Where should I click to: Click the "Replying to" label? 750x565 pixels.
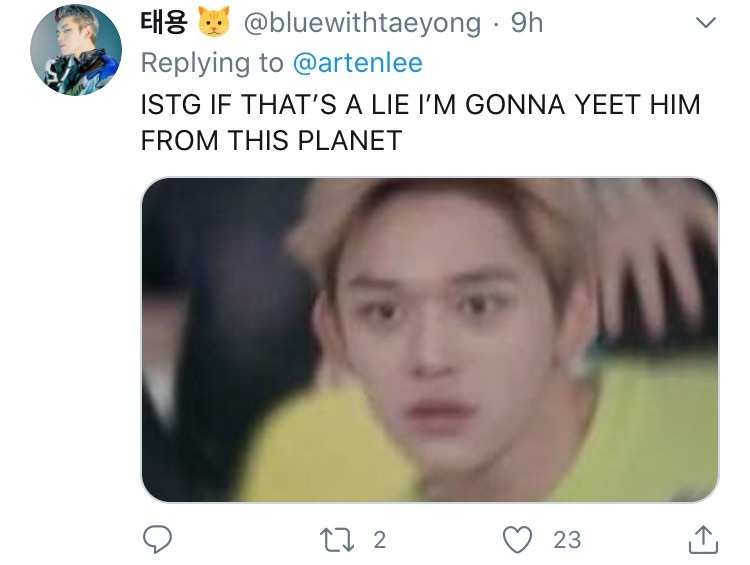(212, 63)
